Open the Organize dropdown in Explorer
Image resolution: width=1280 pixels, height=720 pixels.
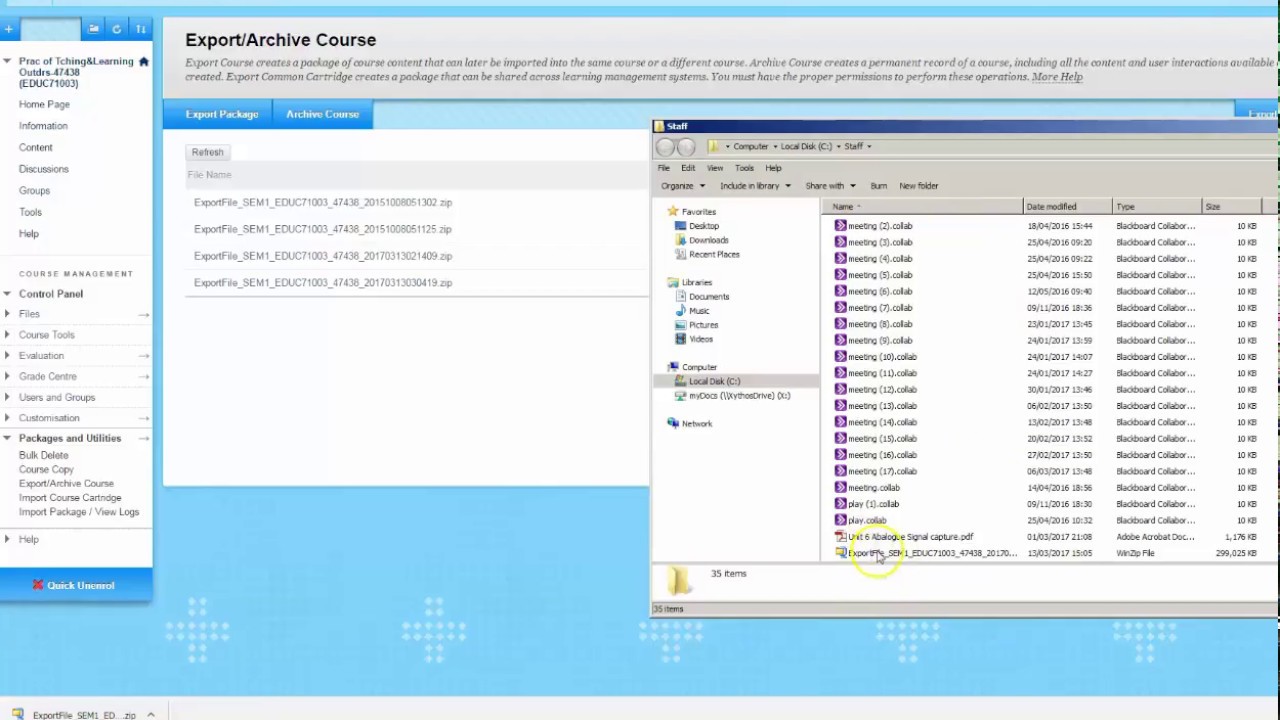682,186
